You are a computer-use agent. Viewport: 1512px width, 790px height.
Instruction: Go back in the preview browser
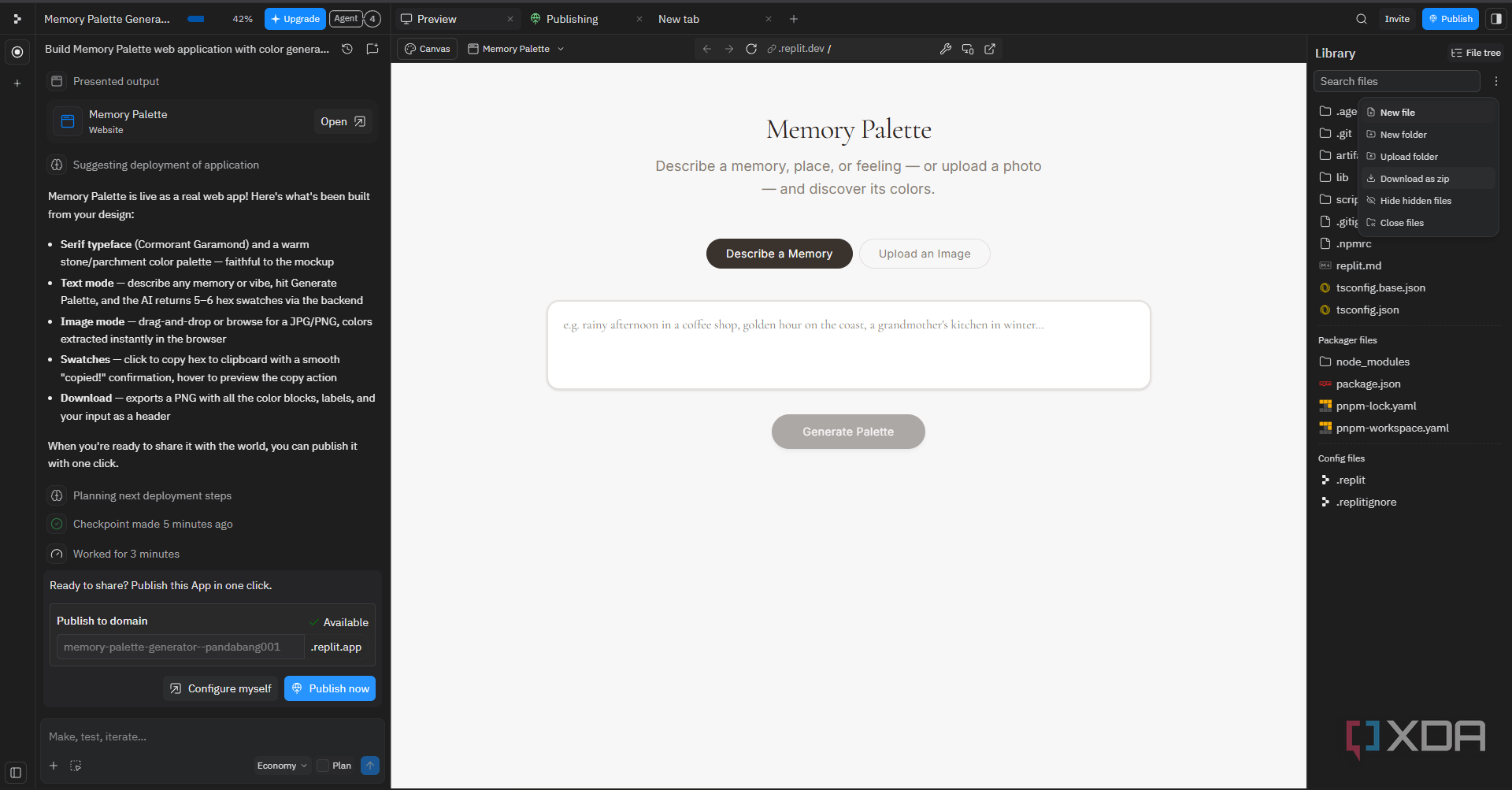point(707,49)
